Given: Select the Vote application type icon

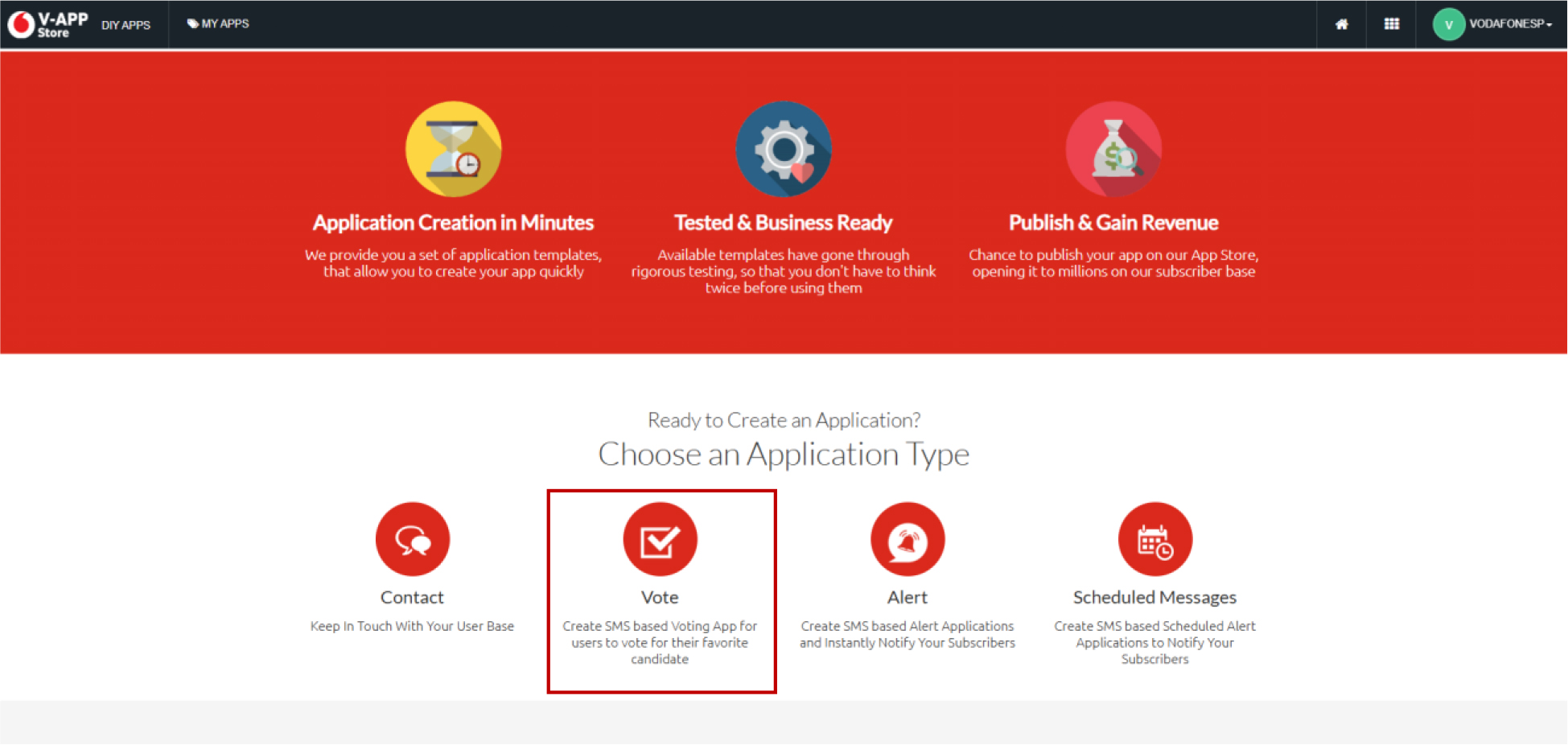Looking at the screenshot, I should 660,539.
